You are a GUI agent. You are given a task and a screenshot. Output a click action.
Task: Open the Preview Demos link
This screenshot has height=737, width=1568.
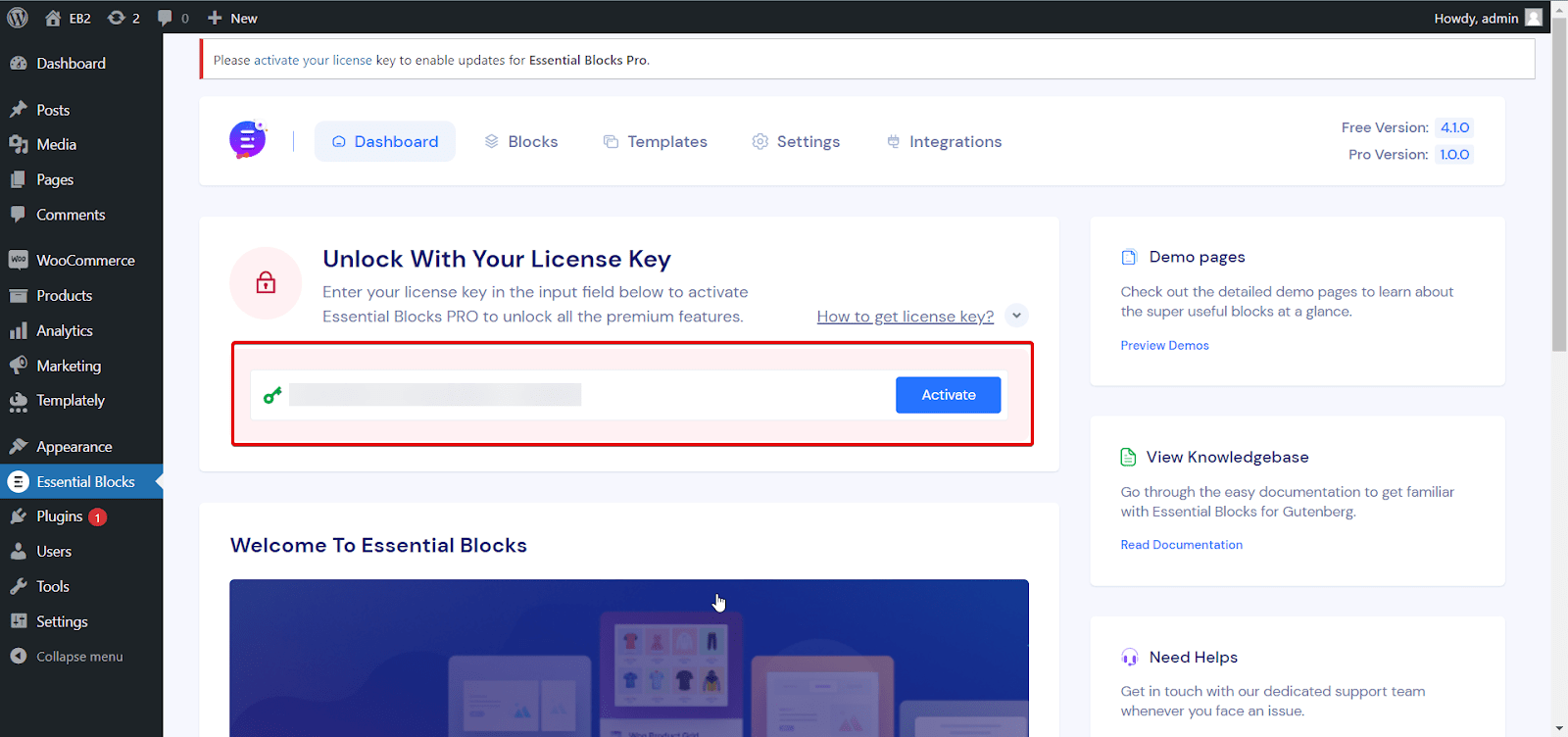tap(1164, 346)
